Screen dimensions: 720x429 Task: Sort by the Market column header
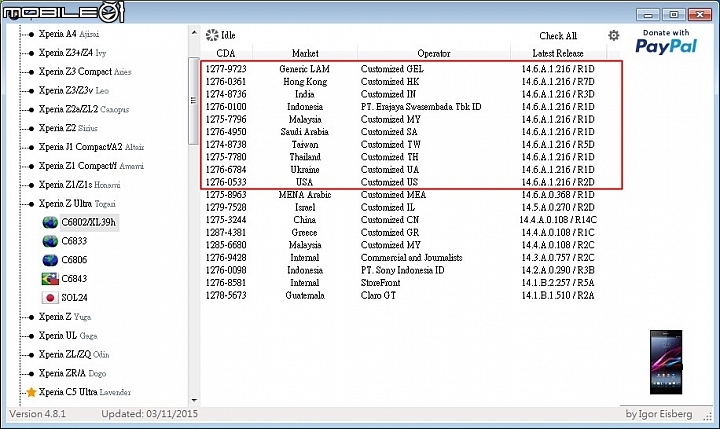[305, 53]
